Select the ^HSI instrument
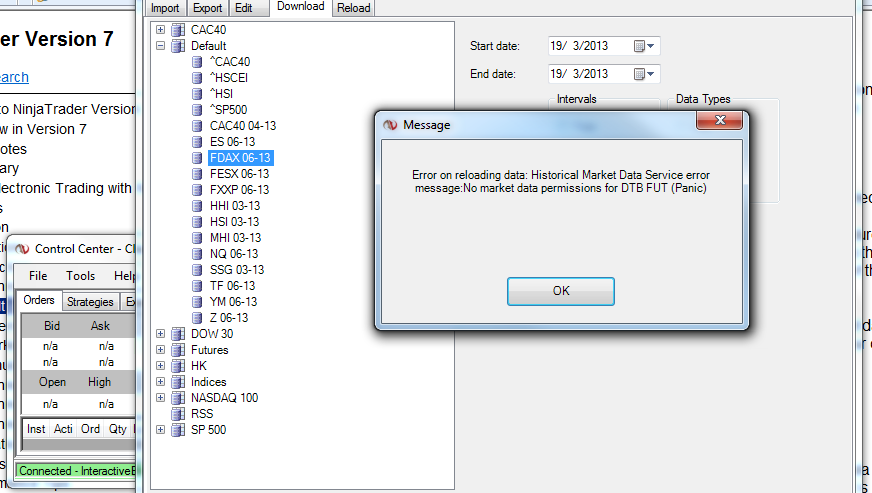 [x=221, y=94]
